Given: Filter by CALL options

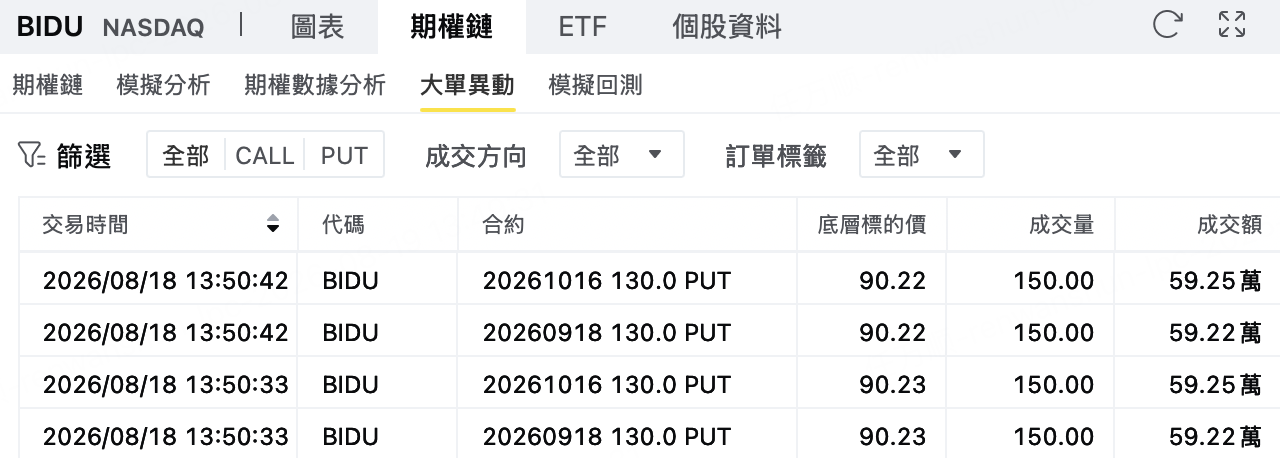Looking at the screenshot, I should 265,155.
